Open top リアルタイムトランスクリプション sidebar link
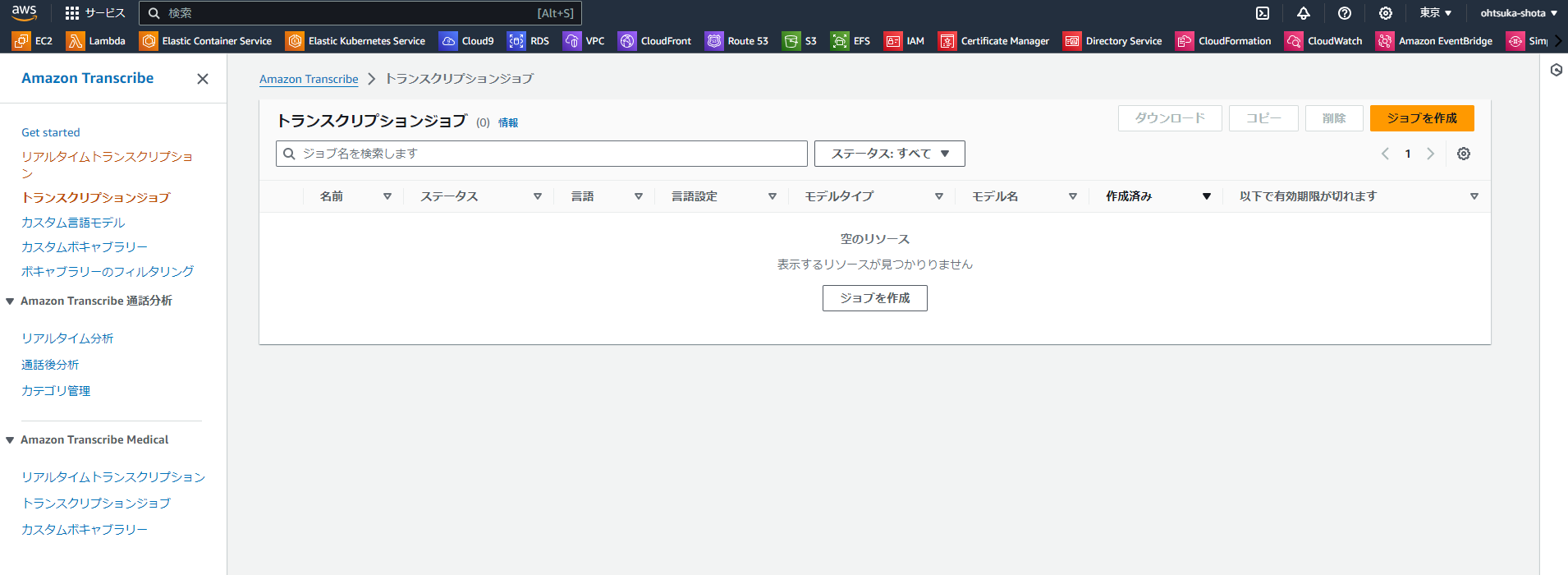This screenshot has height=575, width=1568. [x=107, y=164]
